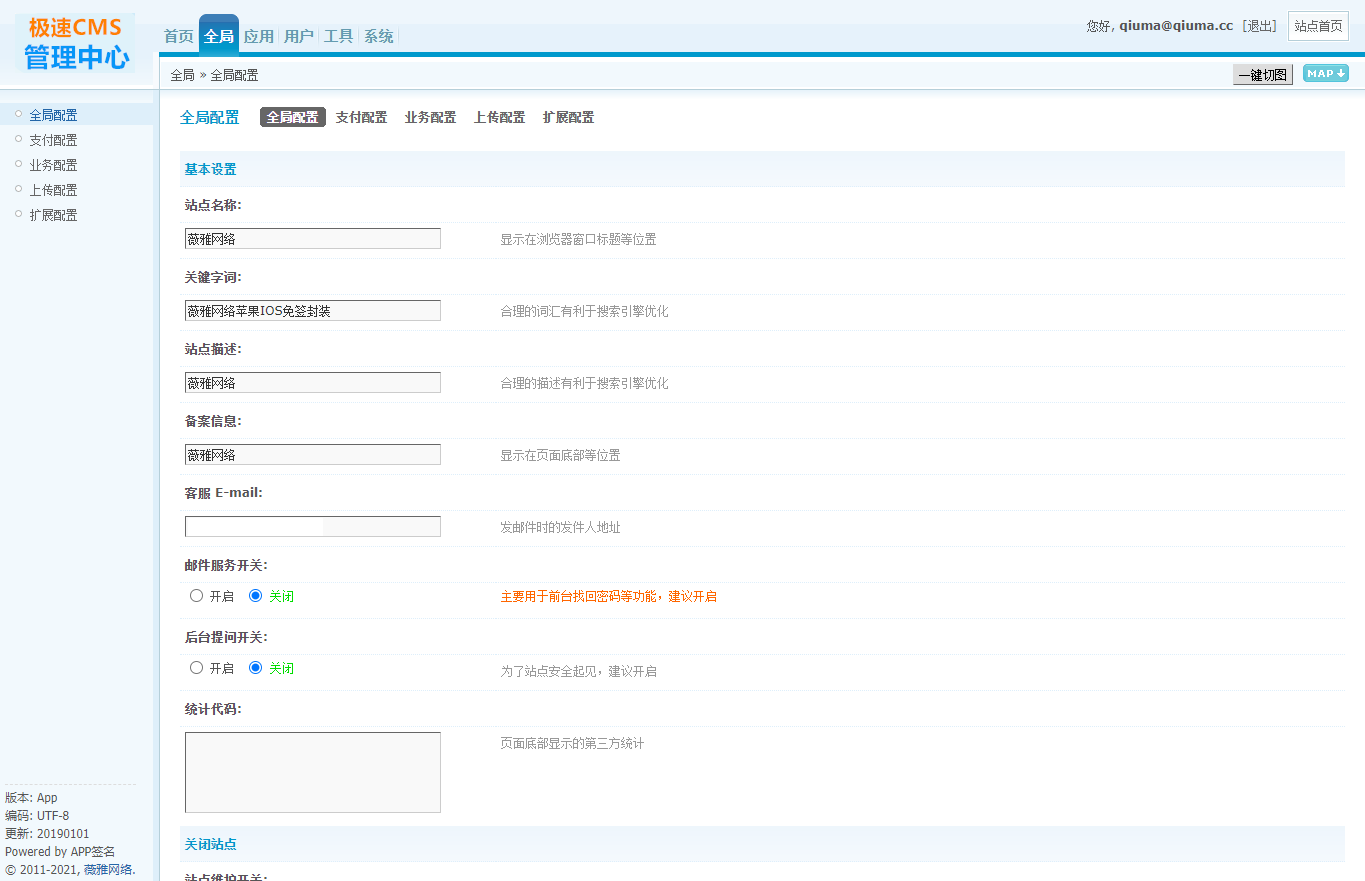Select 扩展配置 in the left sidebar
The image size is (1365, 881).
pyautogui.click(x=53, y=215)
